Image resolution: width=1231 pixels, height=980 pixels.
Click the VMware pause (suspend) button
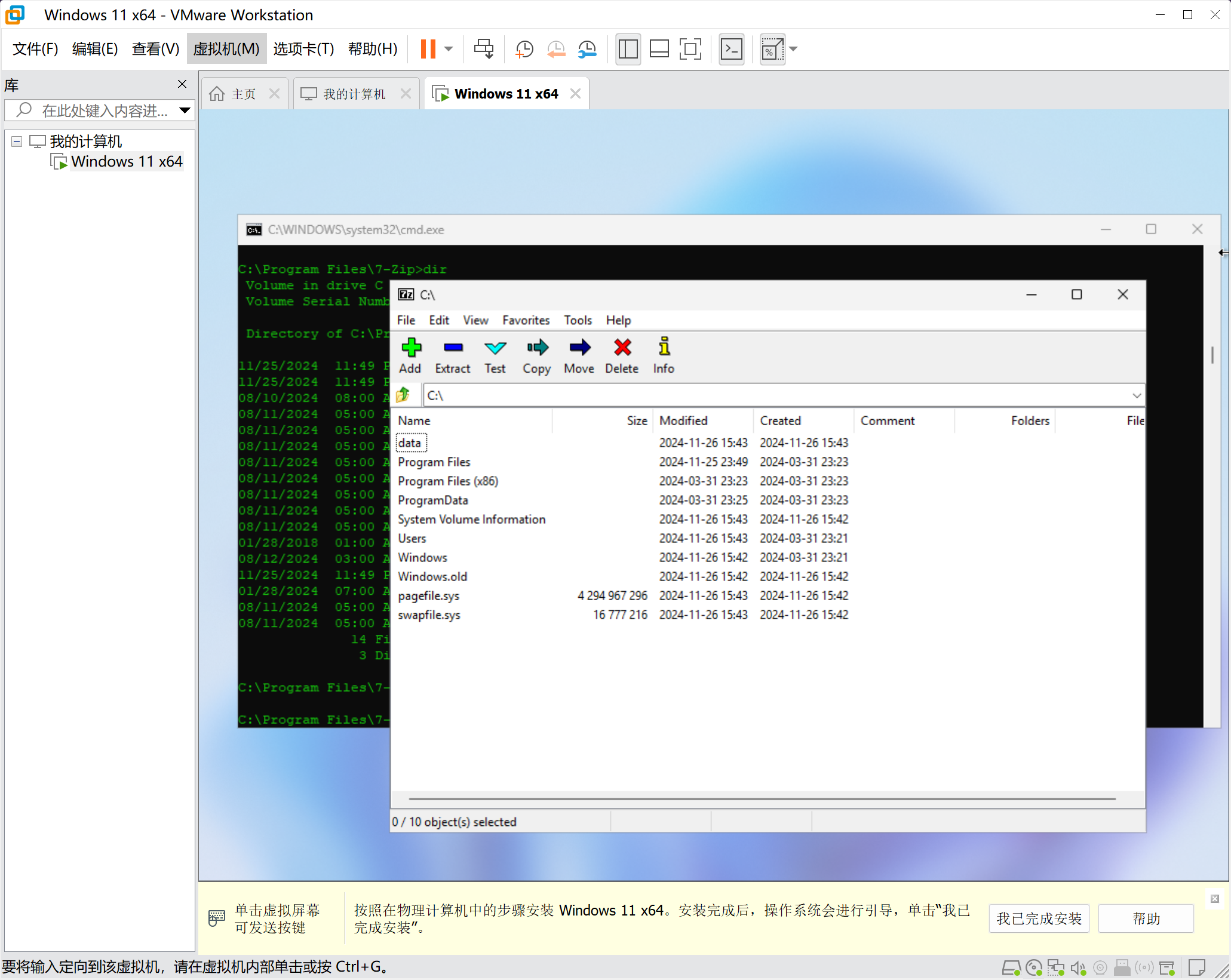point(428,49)
